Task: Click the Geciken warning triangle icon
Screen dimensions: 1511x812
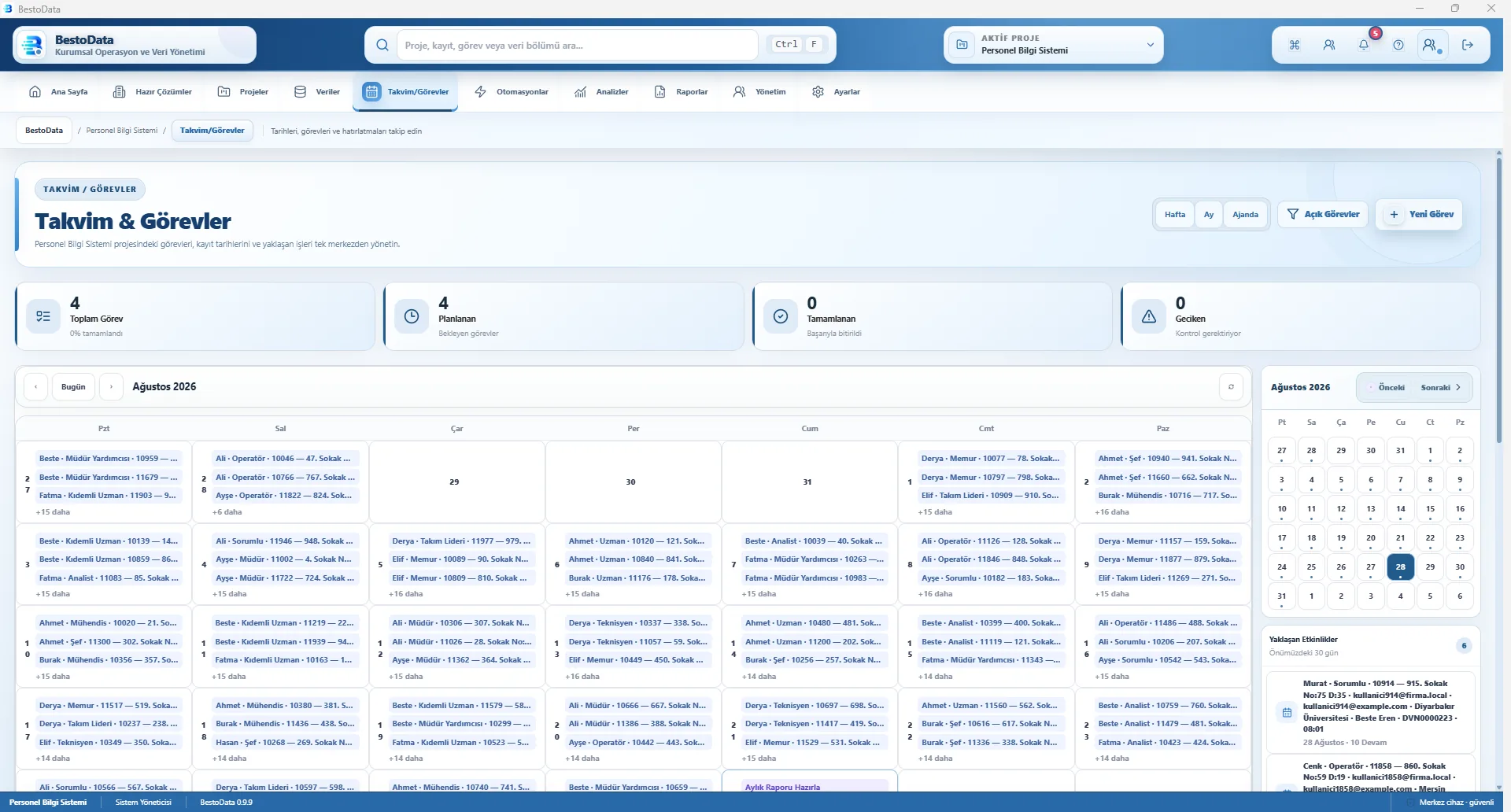Action: click(x=1148, y=316)
